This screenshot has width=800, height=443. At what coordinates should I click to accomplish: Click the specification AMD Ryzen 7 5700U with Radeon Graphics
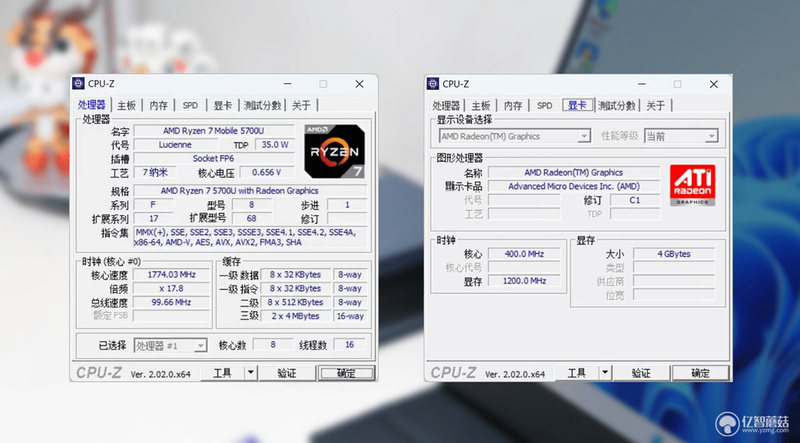tap(250, 190)
